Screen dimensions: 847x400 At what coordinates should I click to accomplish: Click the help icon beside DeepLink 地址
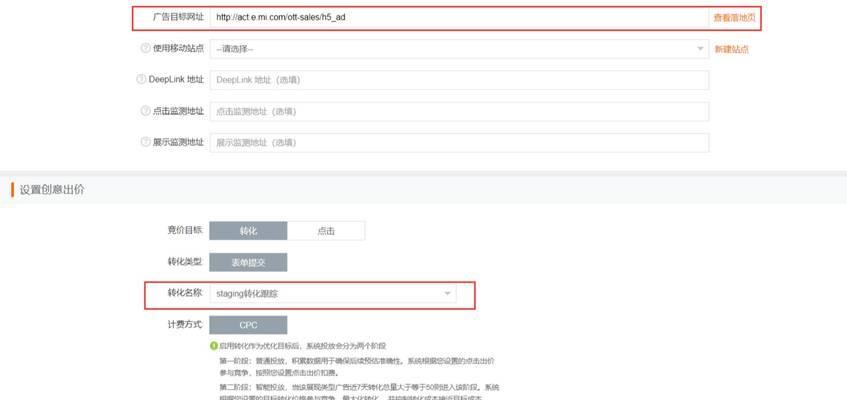141,79
